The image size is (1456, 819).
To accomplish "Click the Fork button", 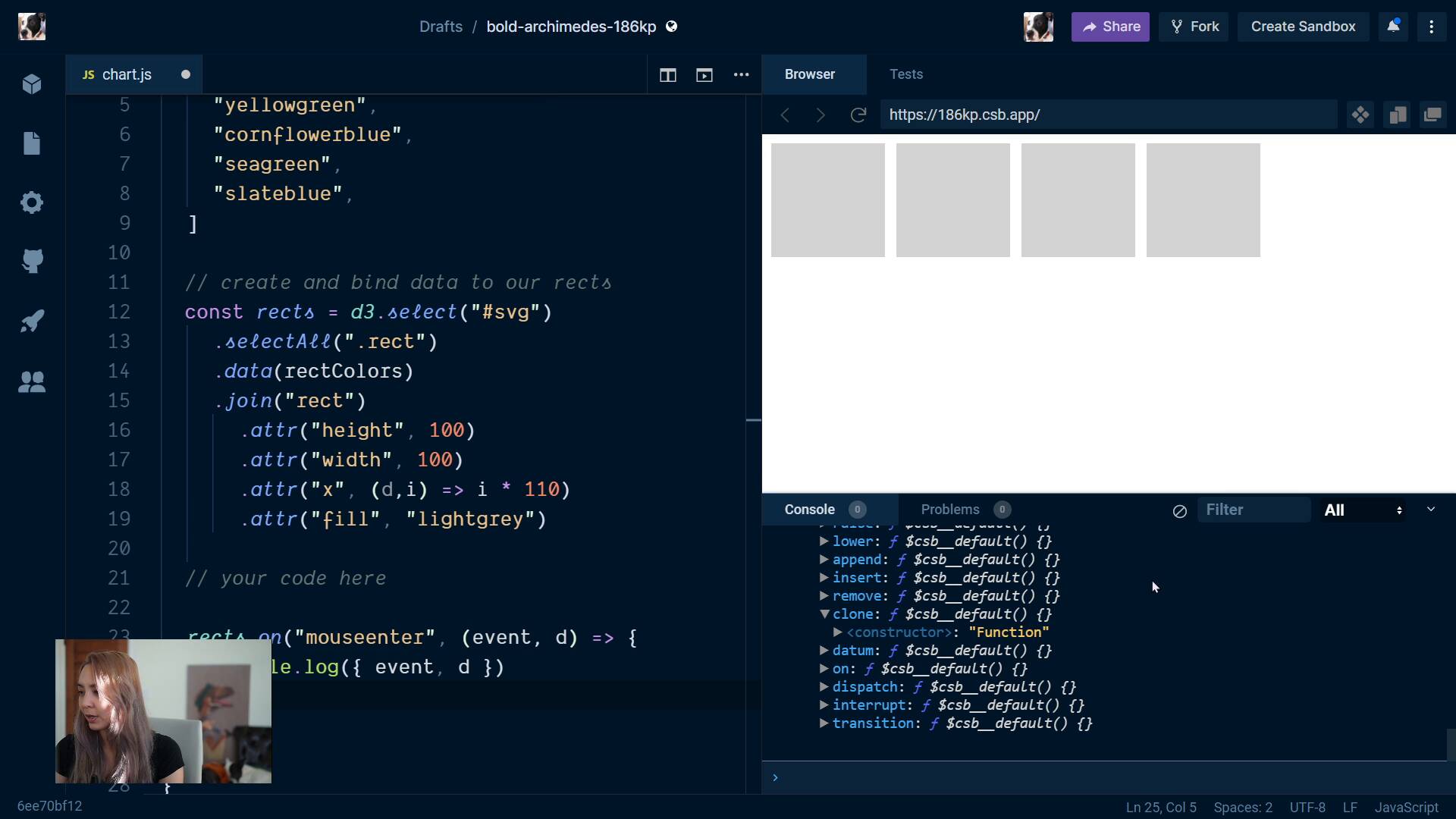I will click(x=1194, y=27).
